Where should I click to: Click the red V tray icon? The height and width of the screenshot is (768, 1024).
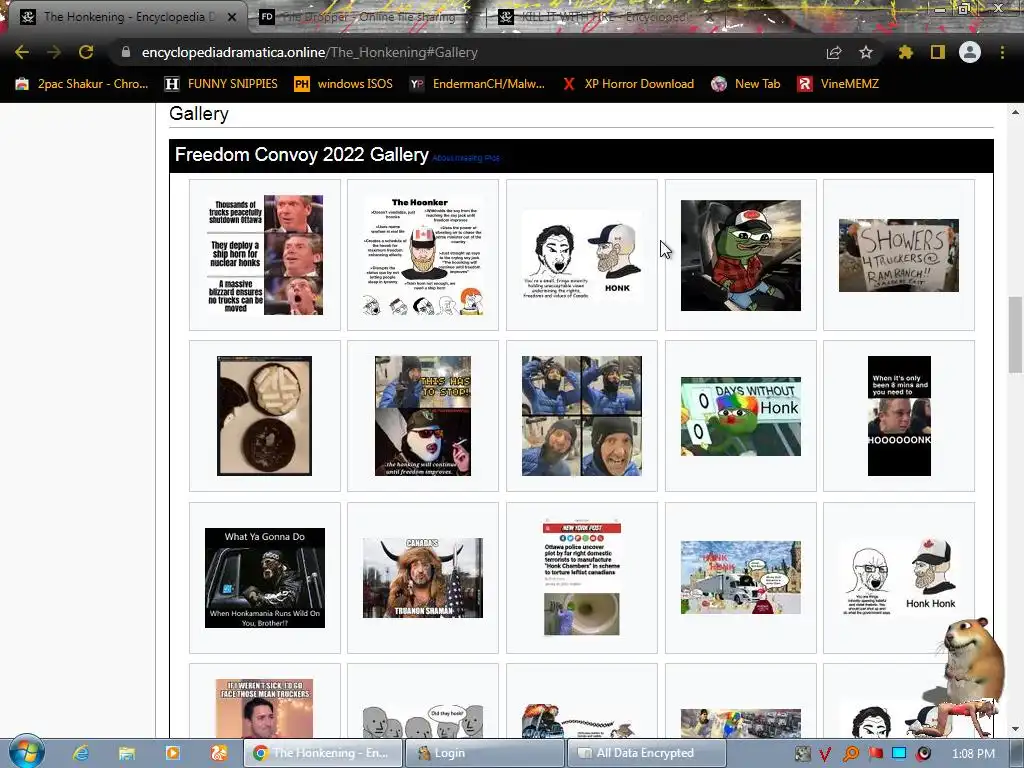[825, 754]
